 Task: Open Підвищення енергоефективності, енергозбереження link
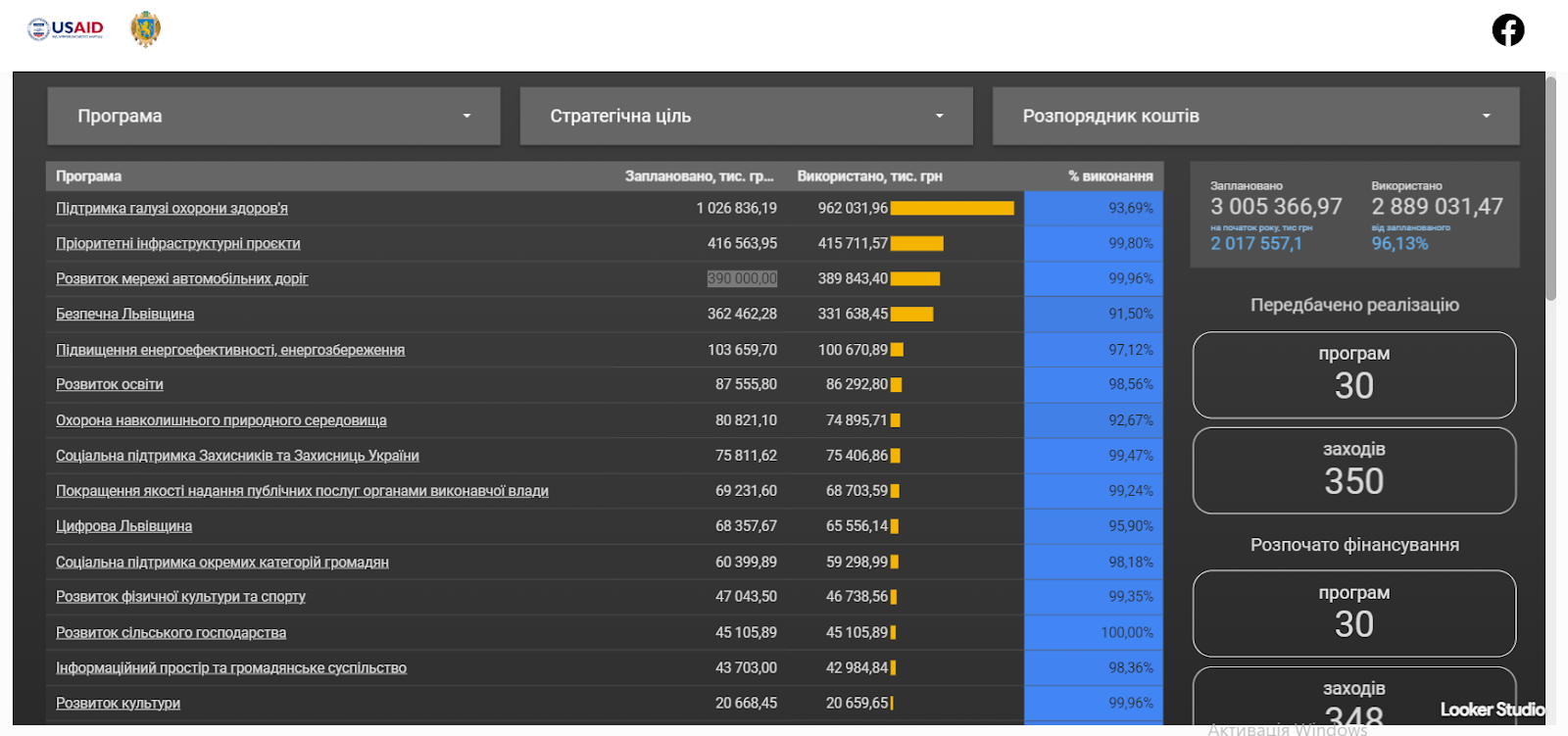230,350
